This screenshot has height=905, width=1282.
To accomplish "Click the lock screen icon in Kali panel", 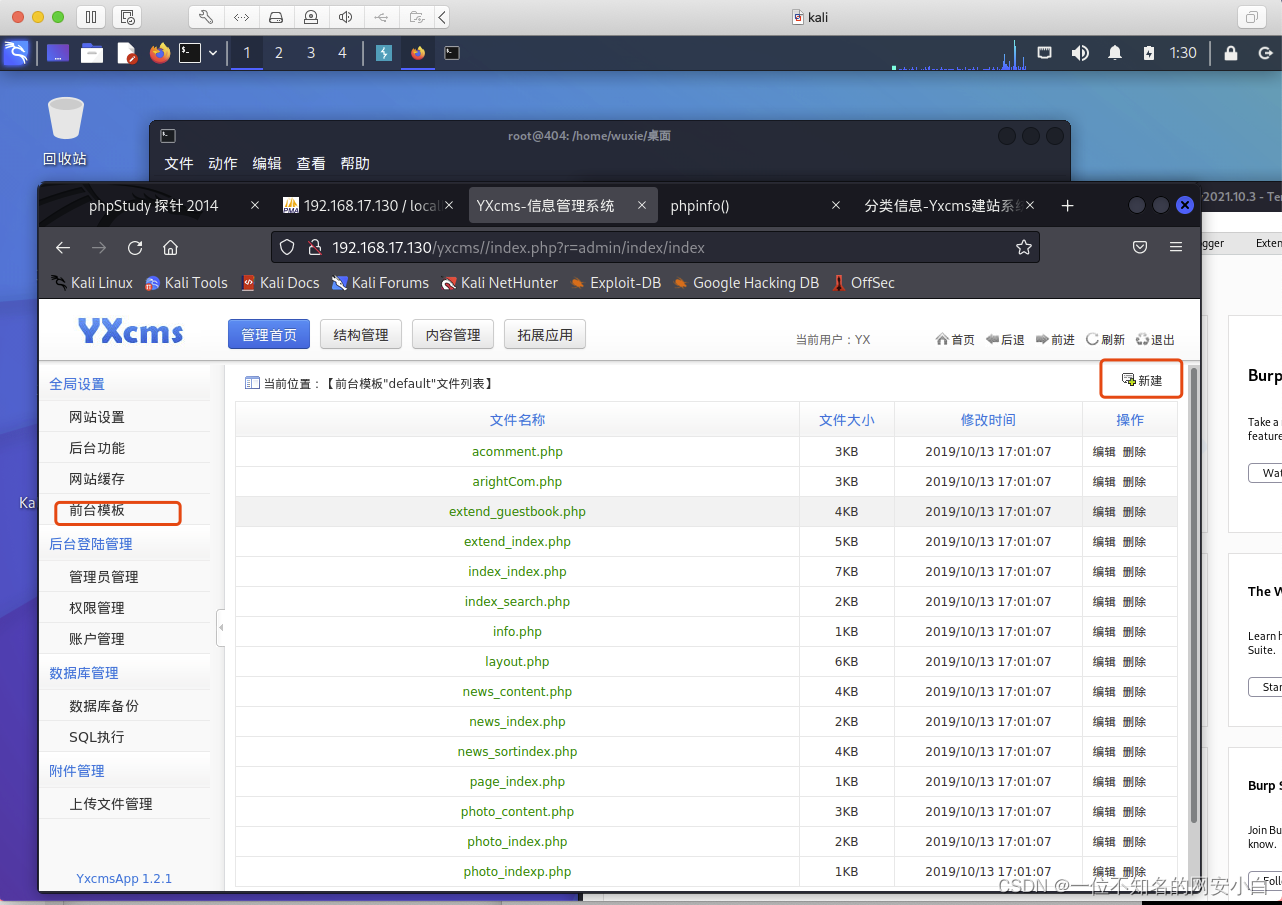I will pyautogui.click(x=1231, y=53).
